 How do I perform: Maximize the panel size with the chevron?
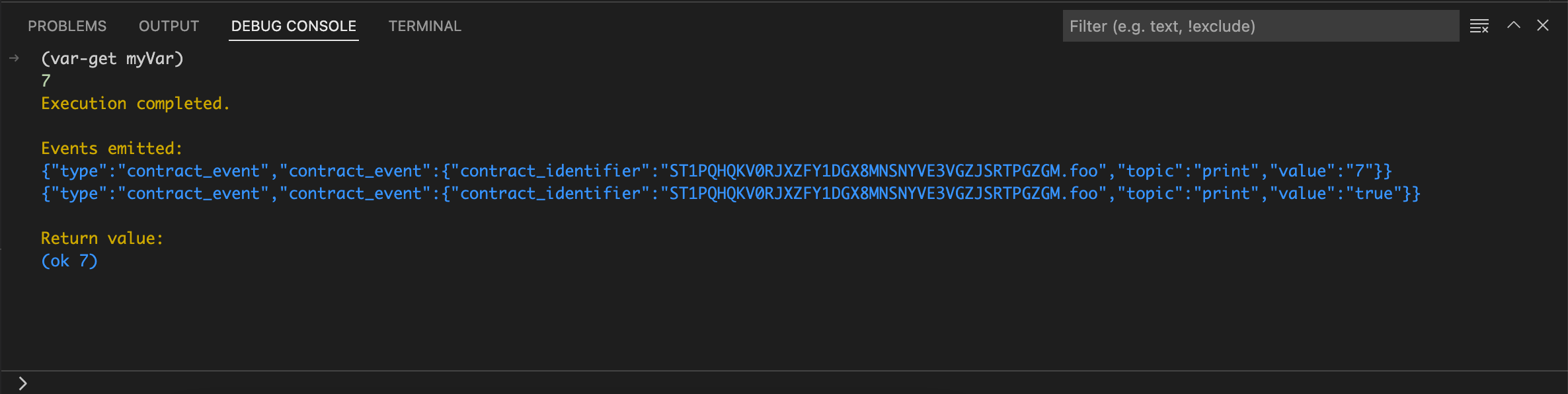pos(1513,25)
